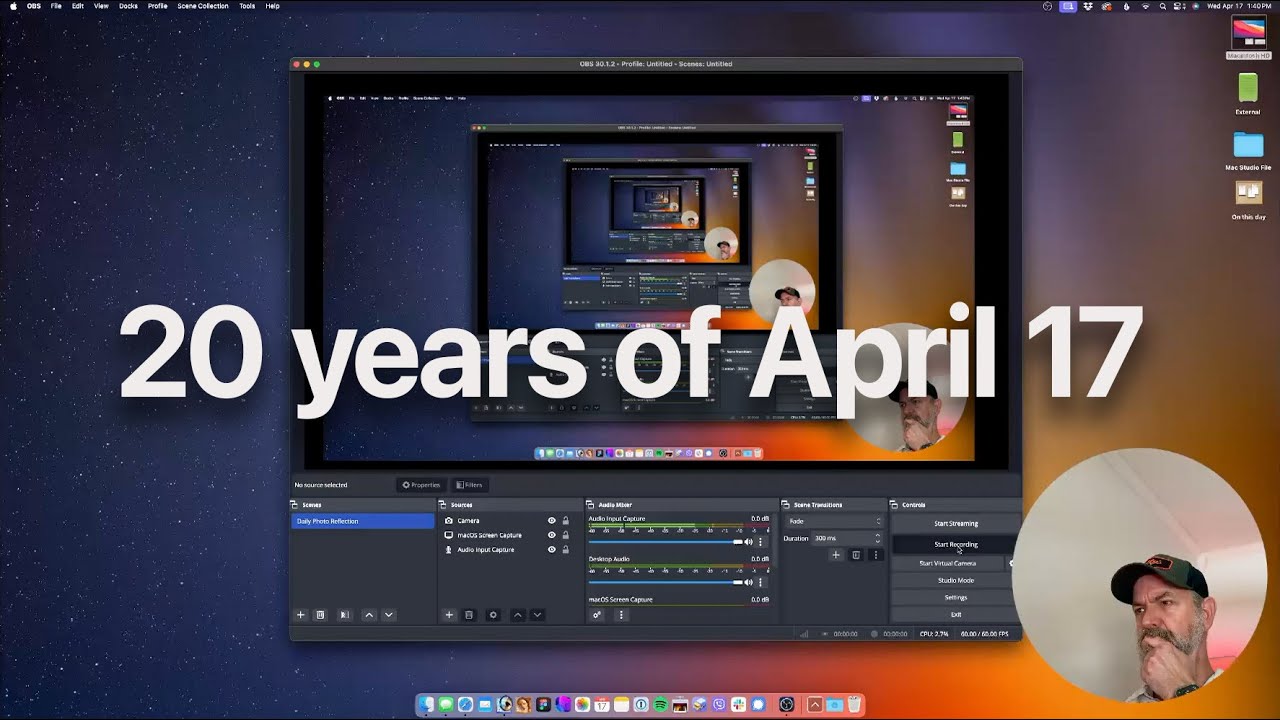Open the Spotify app in the Dock
The image size is (1280, 720).
(661, 705)
